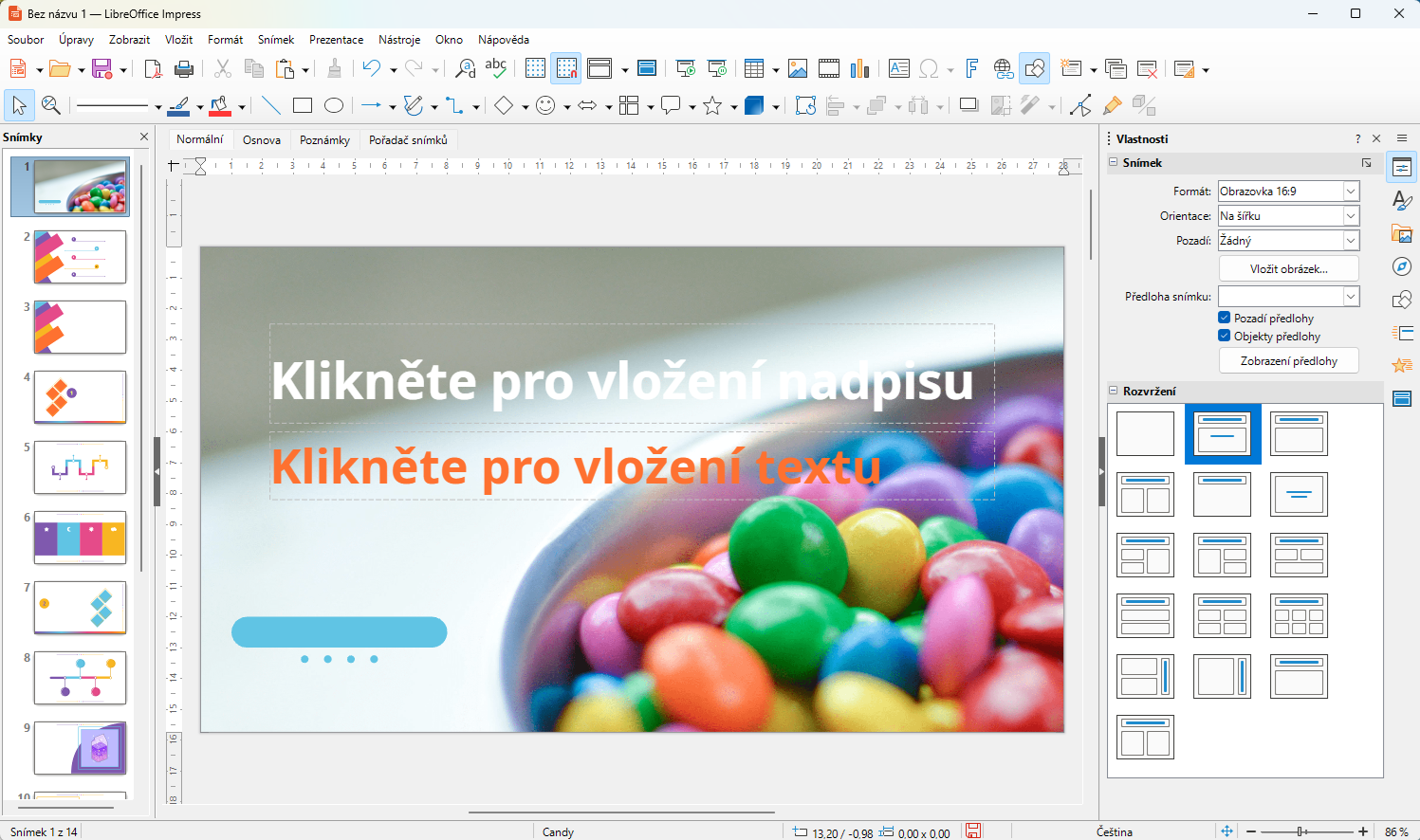Open the Navigator sidebar deck icon
The width and height of the screenshot is (1420, 840).
[x=1402, y=267]
